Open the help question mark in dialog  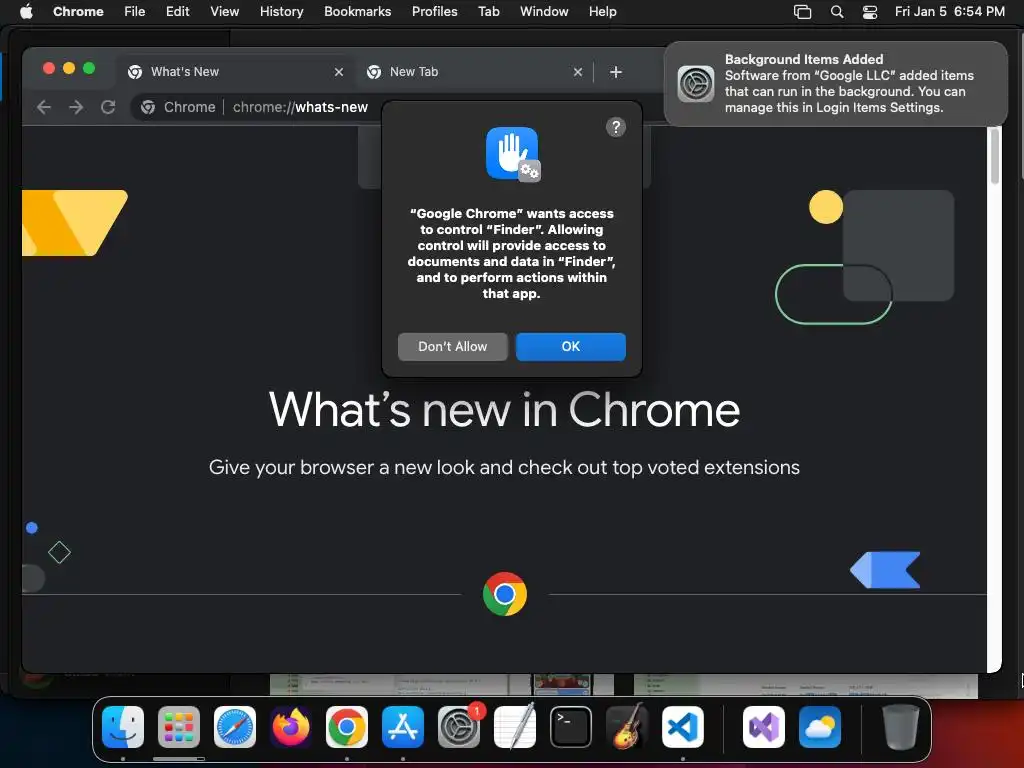(x=615, y=127)
